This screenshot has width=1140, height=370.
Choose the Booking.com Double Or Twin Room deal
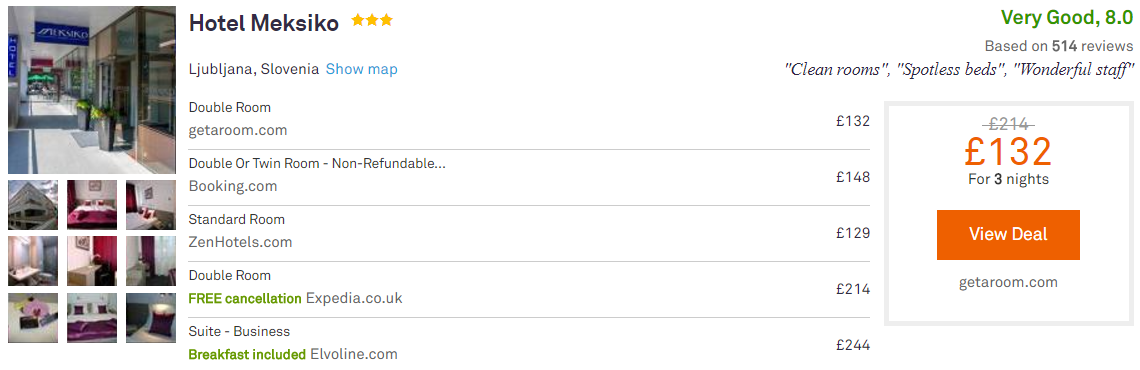coord(529,177)
